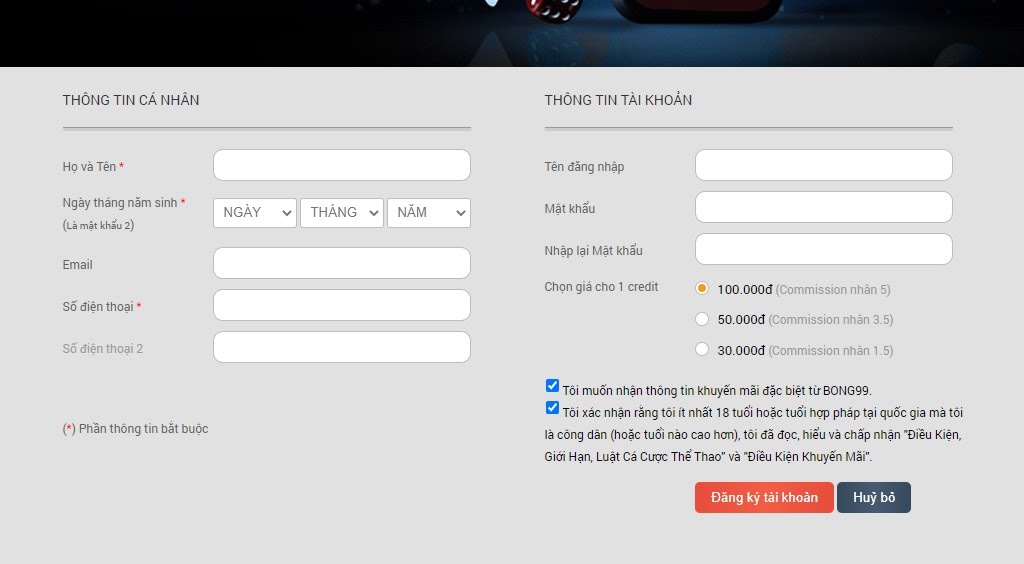Screen dimensions: 1024x564
Task: Click the Họ và Tên input field
Action: (x=341, y=165)
